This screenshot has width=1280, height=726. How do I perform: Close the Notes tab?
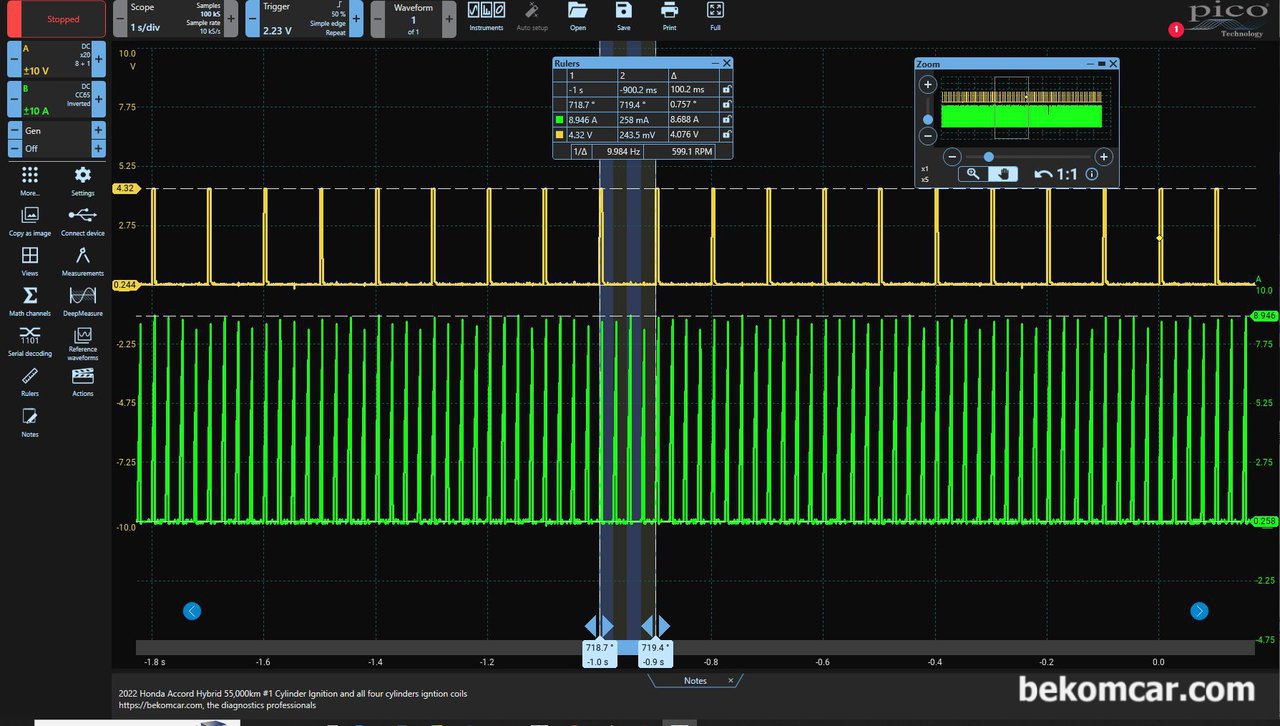coord(730,681)
